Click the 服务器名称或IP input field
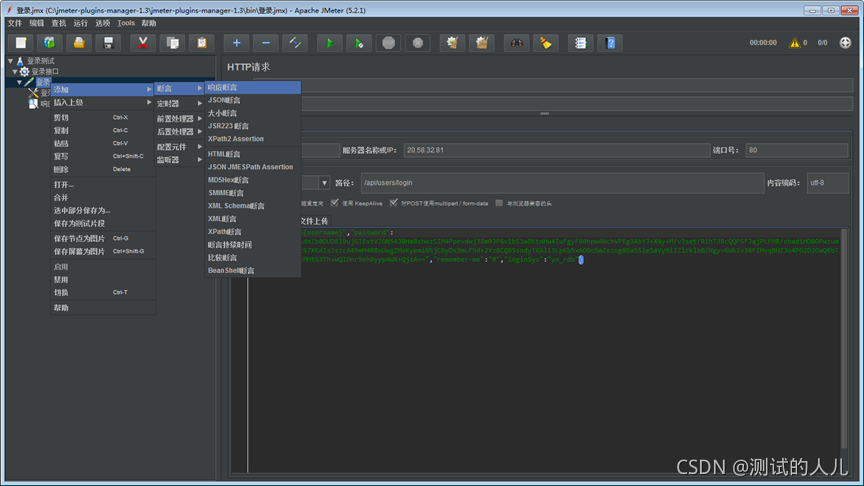Viewport: 864px width, 486px height. [x=557, y=150]
